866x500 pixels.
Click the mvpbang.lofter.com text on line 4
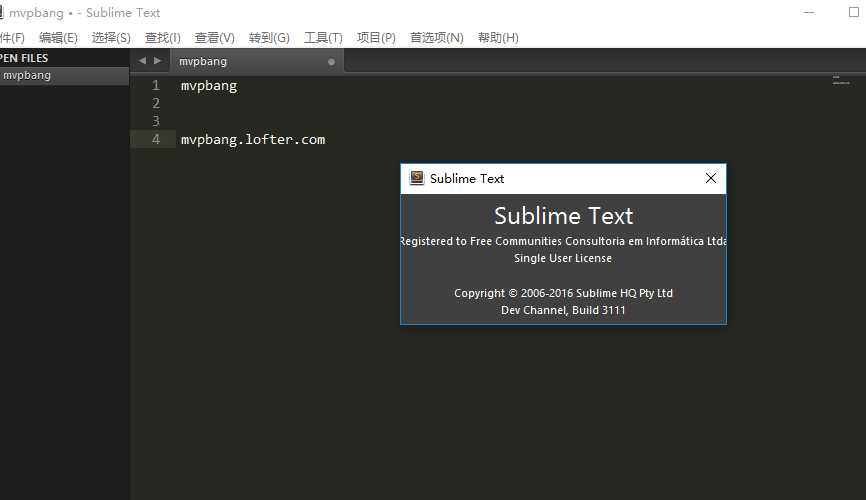tap(253, 139)
